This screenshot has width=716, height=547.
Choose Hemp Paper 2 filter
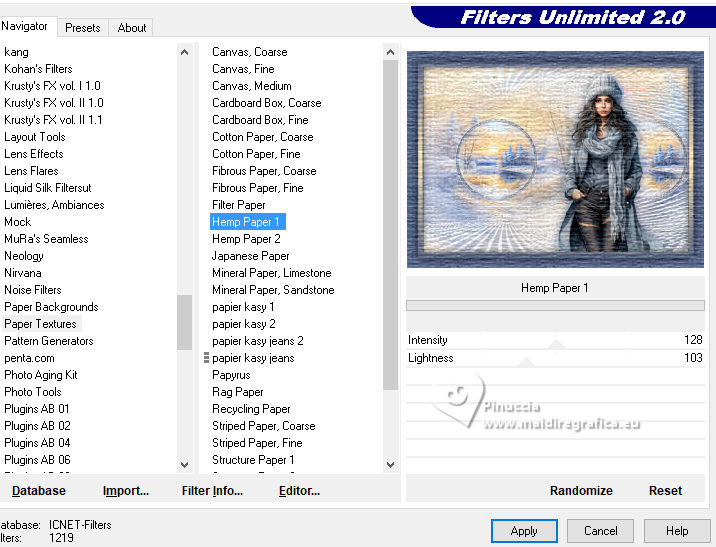246,239
